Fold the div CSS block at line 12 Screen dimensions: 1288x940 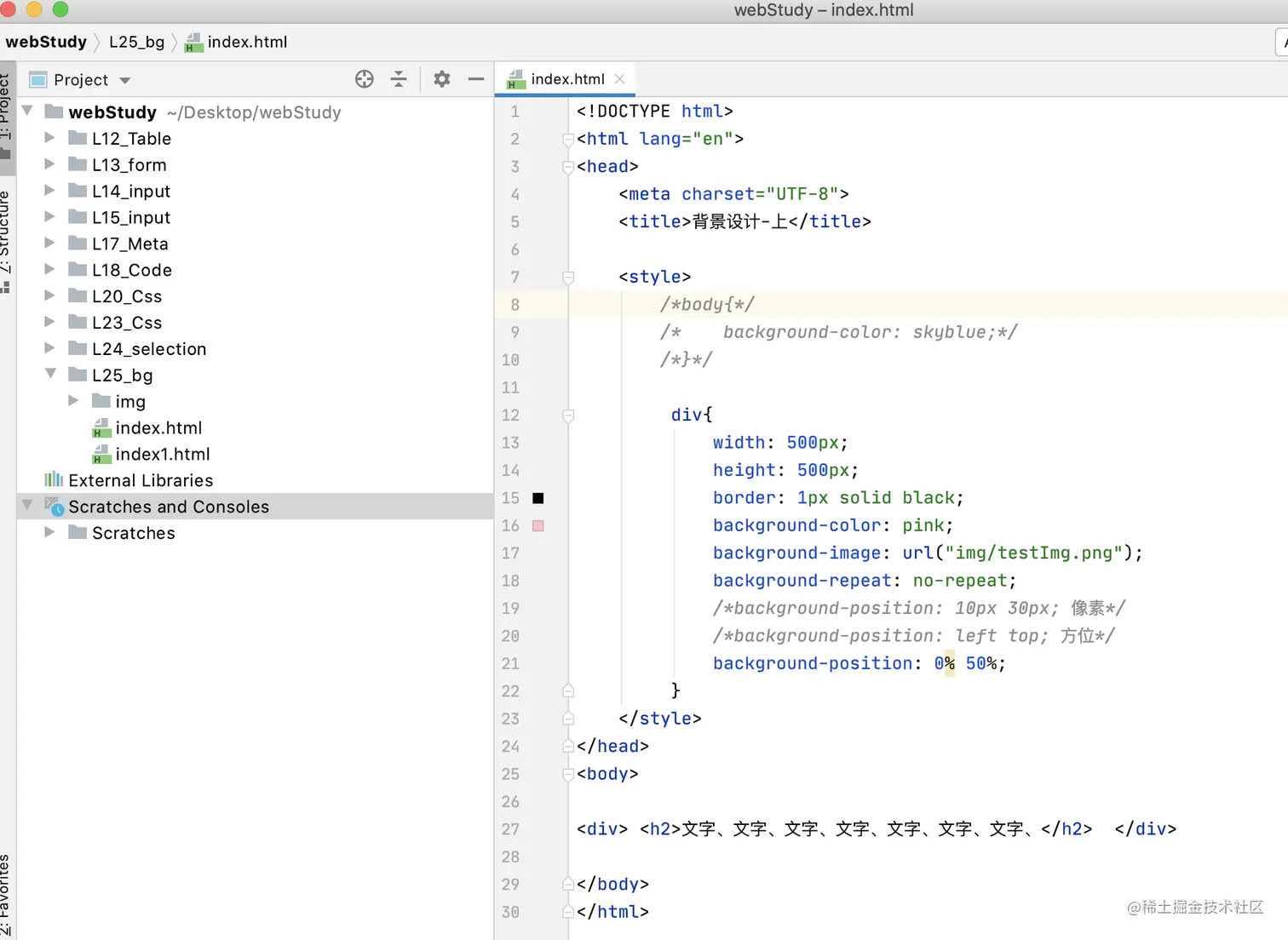568,416
